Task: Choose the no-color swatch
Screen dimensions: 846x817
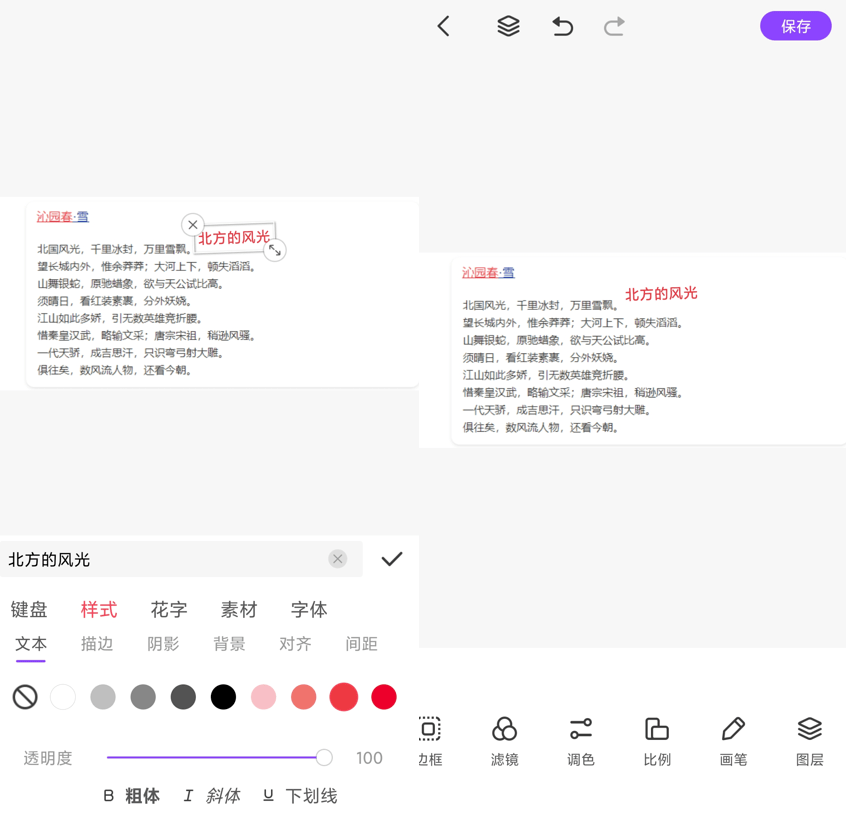Action: [x=25, y=697]
